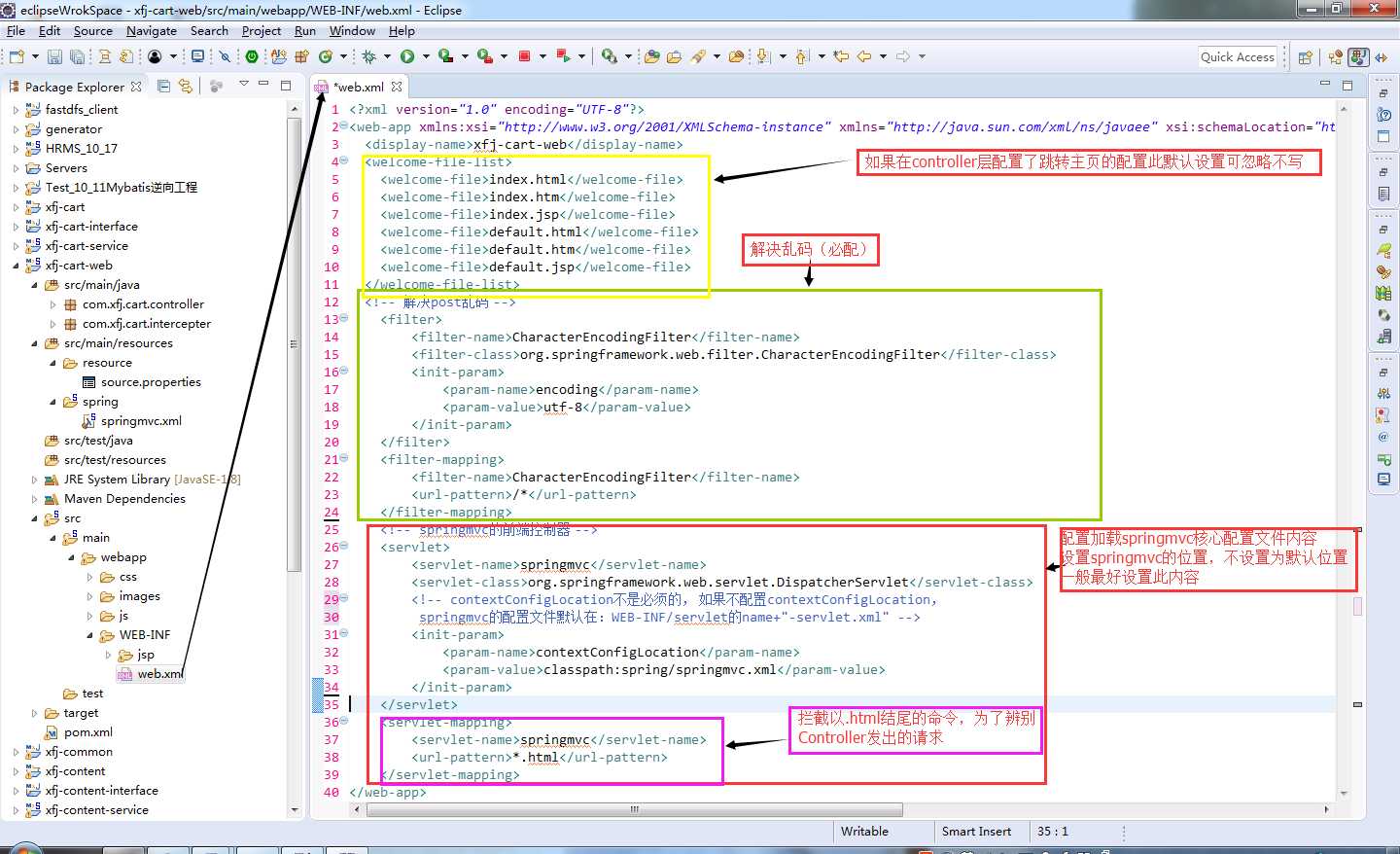Open the Outline fast view icon

click(1383, 193)
